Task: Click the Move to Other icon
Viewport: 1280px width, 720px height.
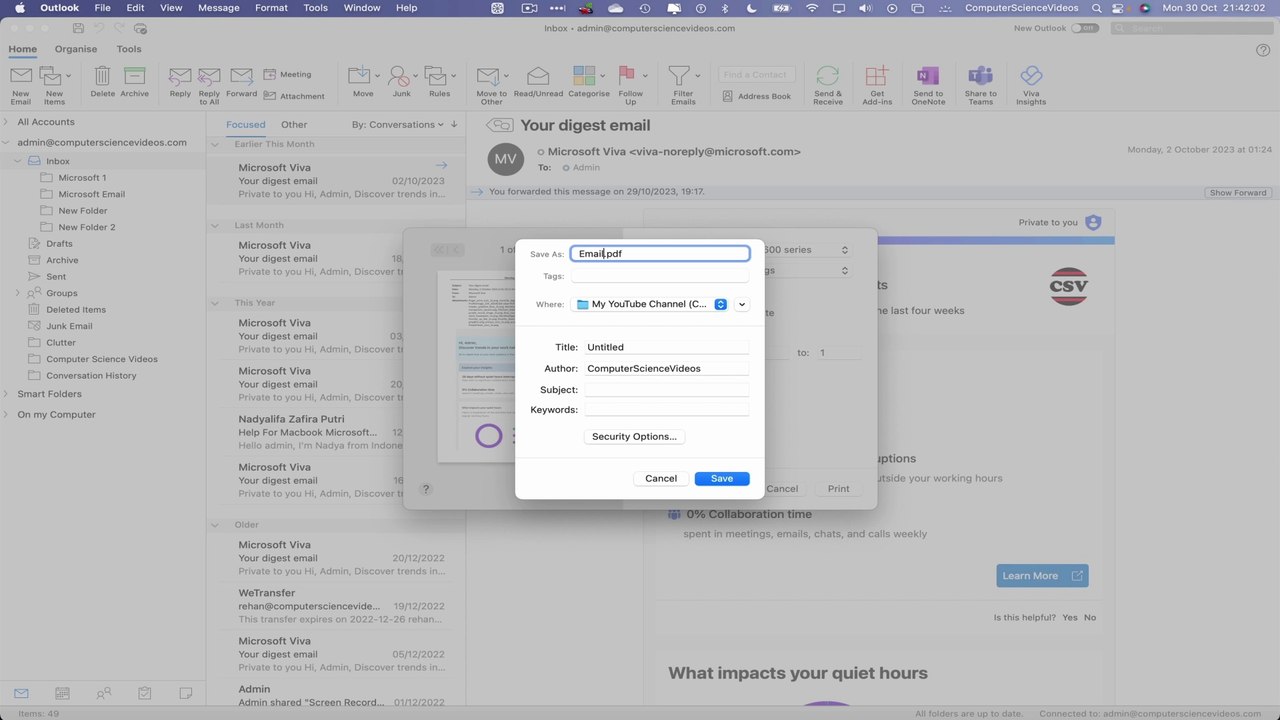Action: pyautogui.click(x=488, y=76)
